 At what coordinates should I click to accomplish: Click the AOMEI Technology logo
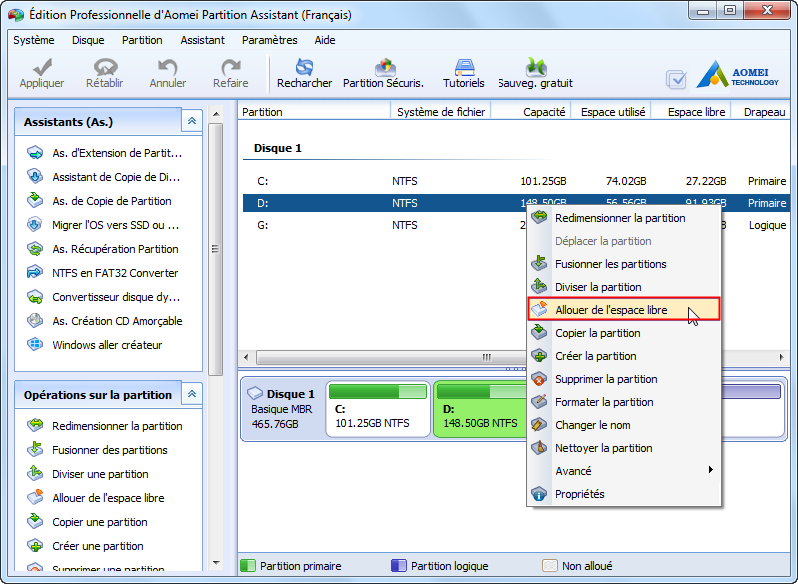click(737, 75)
